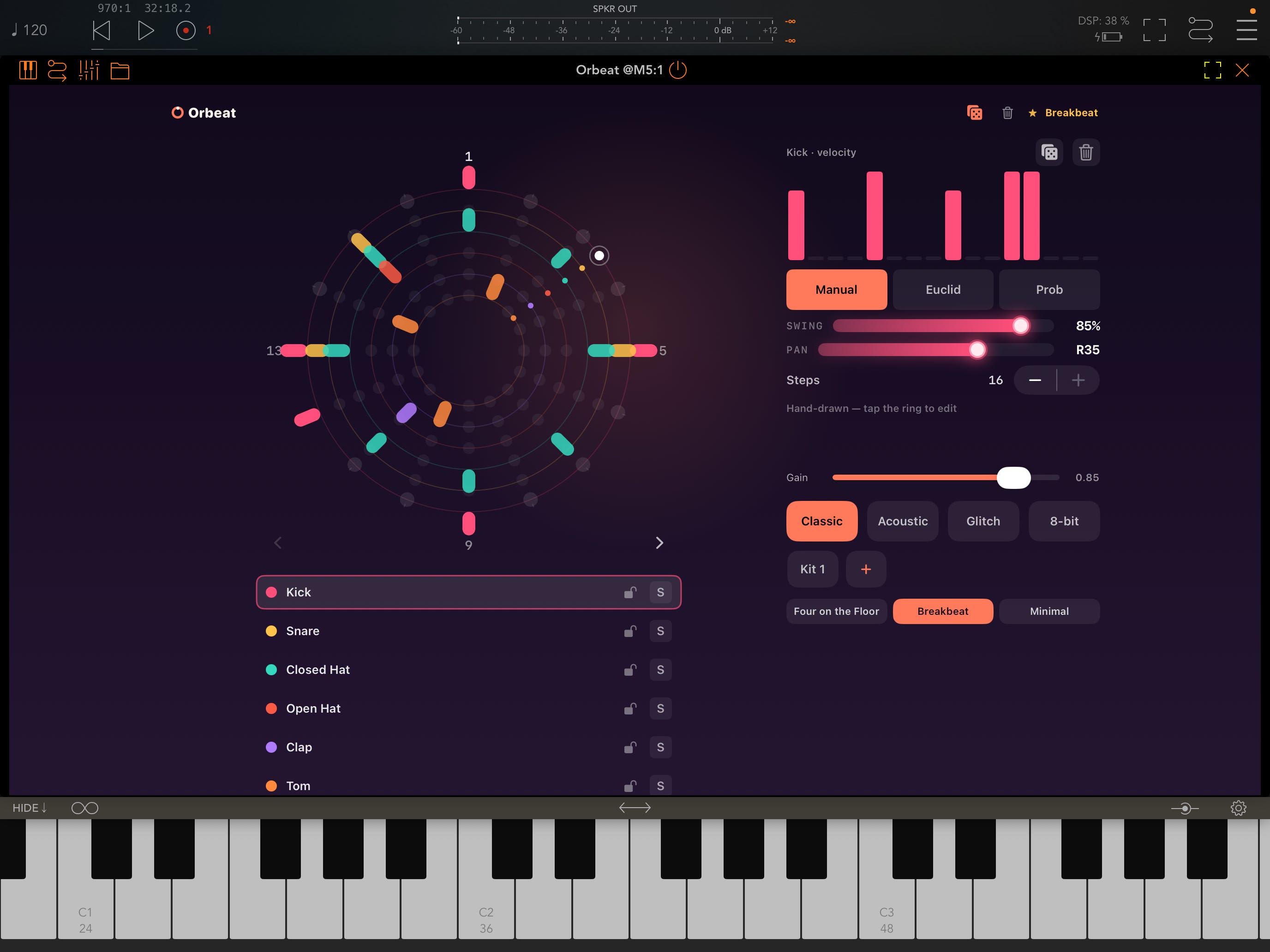Open the keyboard slider control icon
The image size is (1270, 952).
tap(1185, 809)
